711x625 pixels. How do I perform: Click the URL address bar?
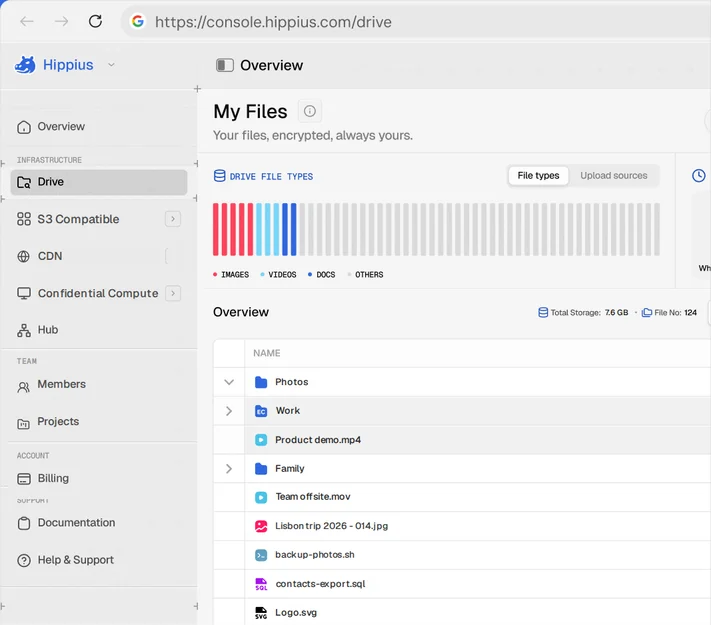tap(415, 22)
